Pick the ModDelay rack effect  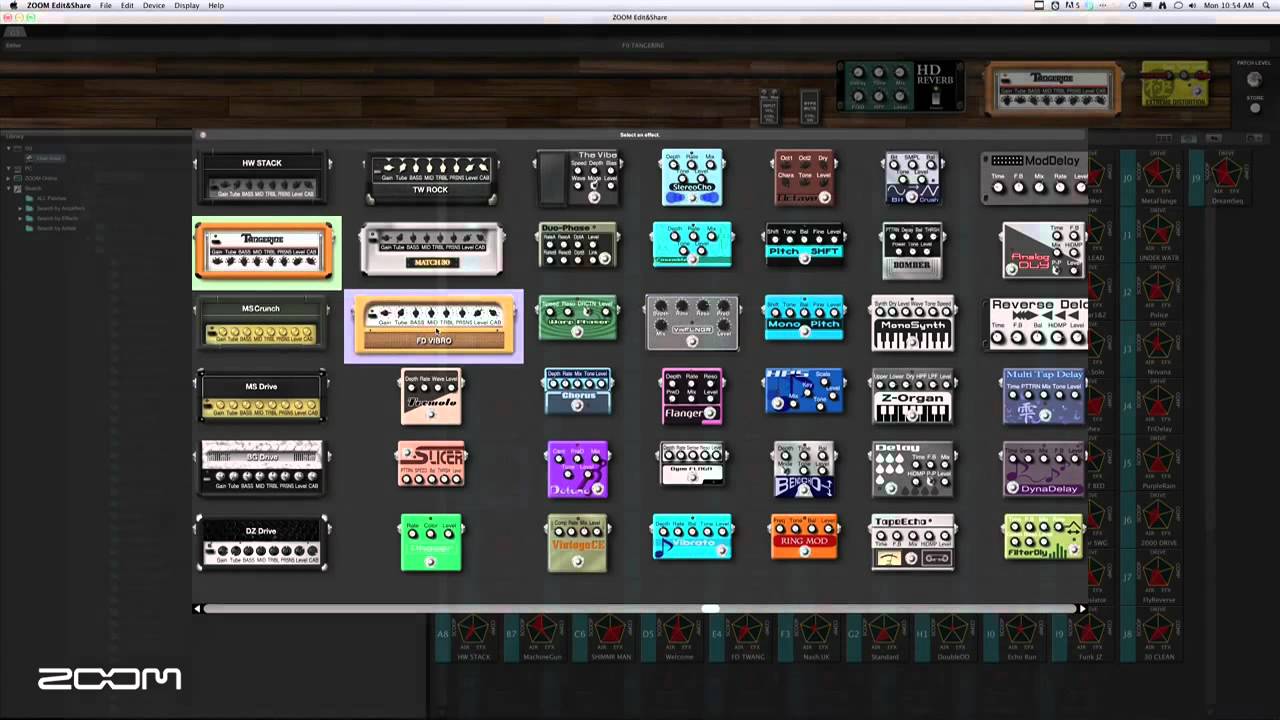[1035, 177]
